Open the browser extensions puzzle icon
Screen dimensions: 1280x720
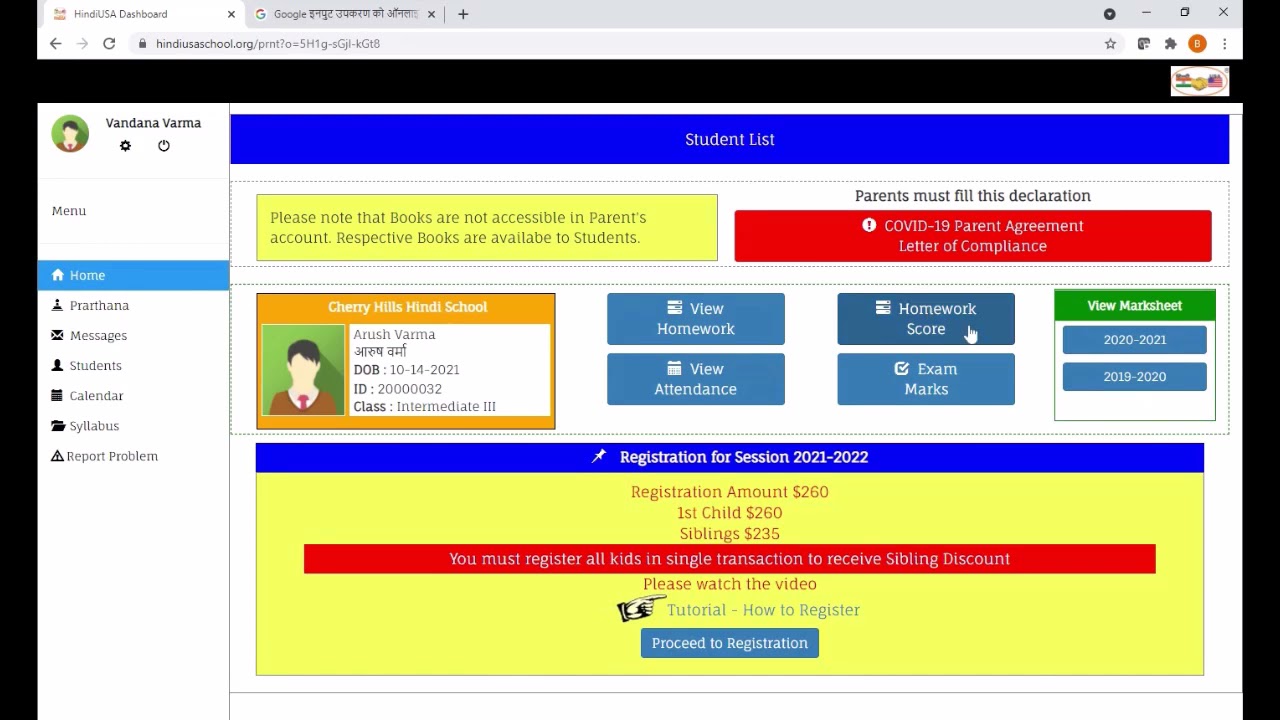coord(1171,44)
